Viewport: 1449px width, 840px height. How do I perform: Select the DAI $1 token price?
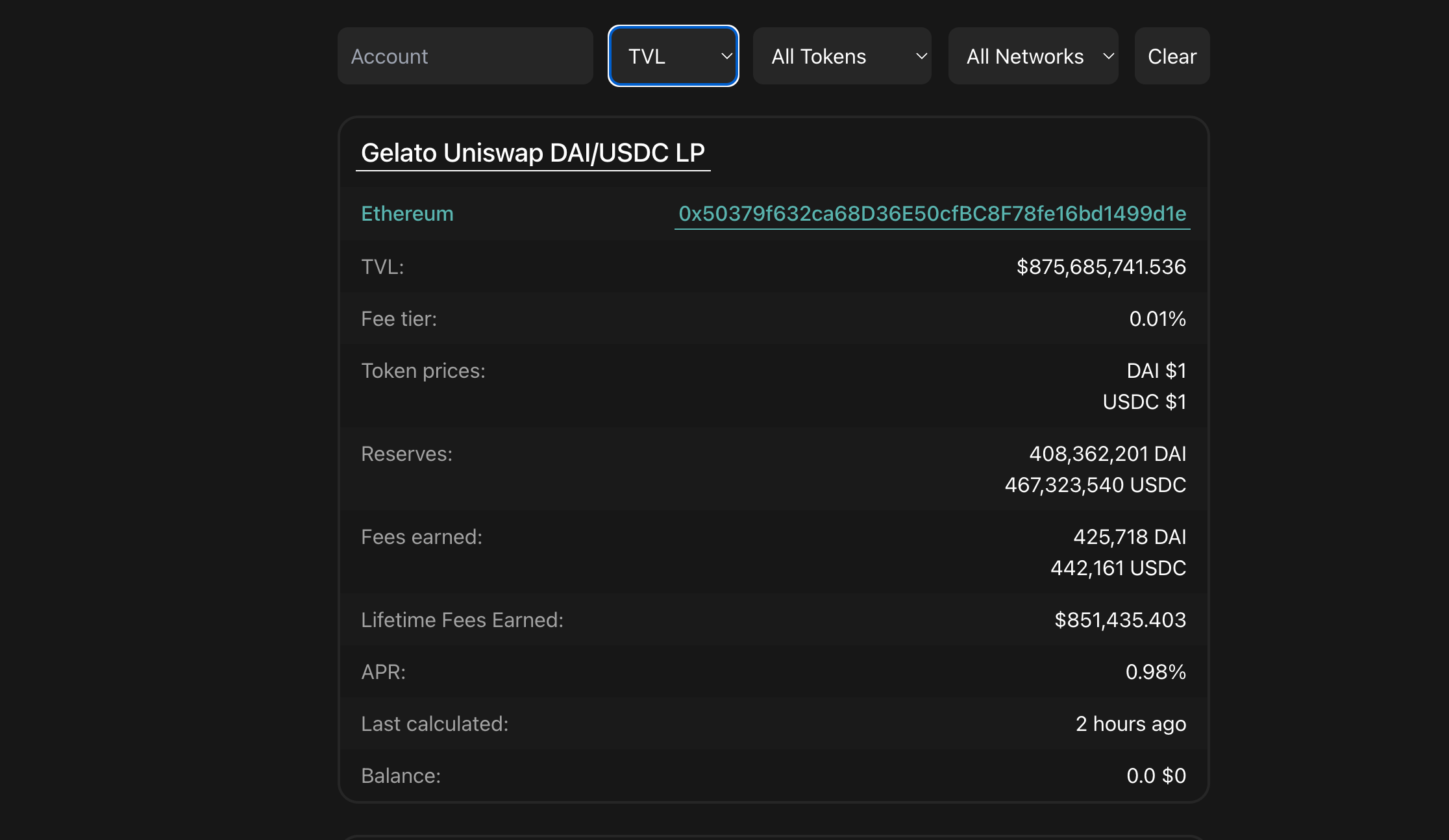tap(1156, 371)
